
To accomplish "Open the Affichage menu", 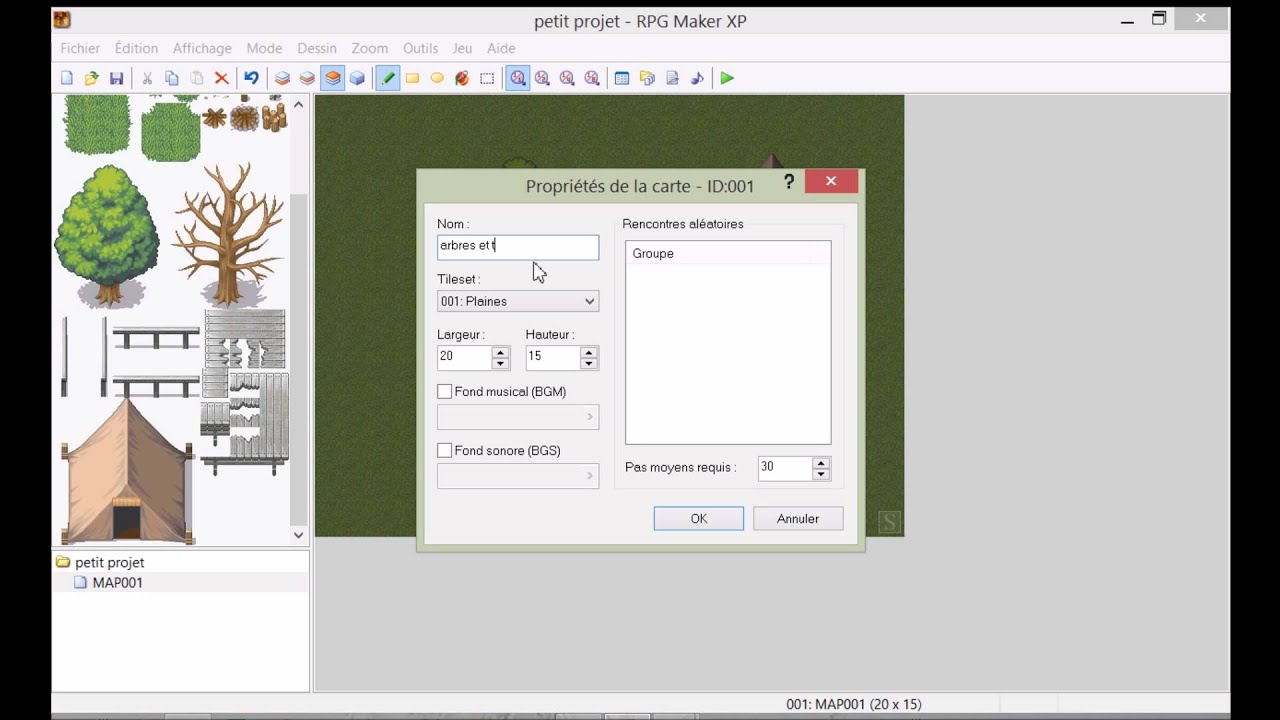I will click(202, 48).
